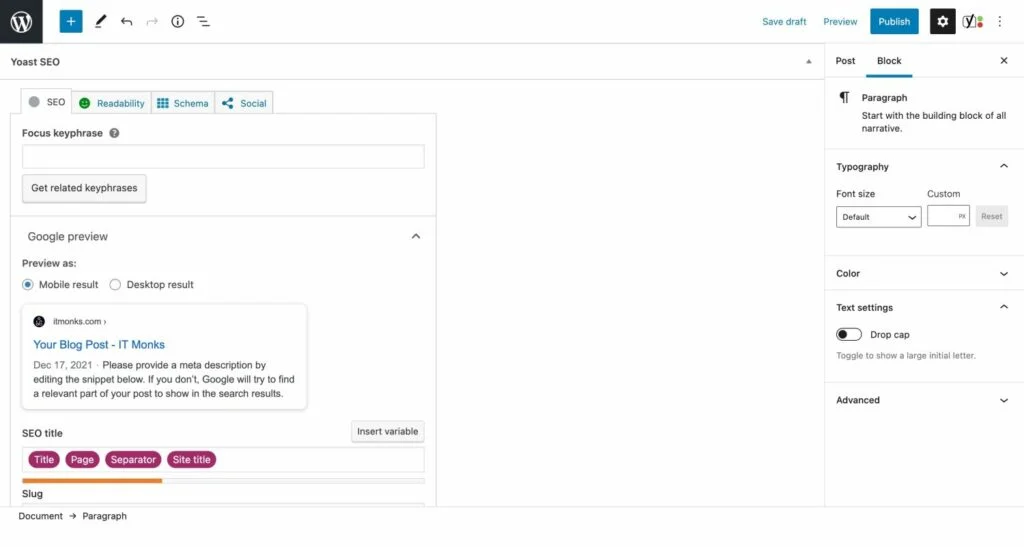Screen dimensions: 1024x547
Task: Click the Title variable tag
Action: point(44,460)
